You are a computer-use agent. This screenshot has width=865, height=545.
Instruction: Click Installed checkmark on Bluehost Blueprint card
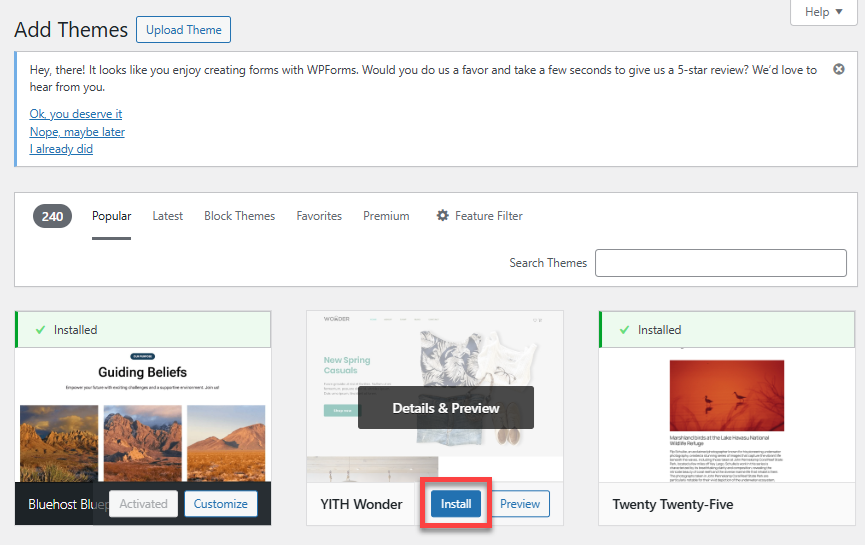40,330
